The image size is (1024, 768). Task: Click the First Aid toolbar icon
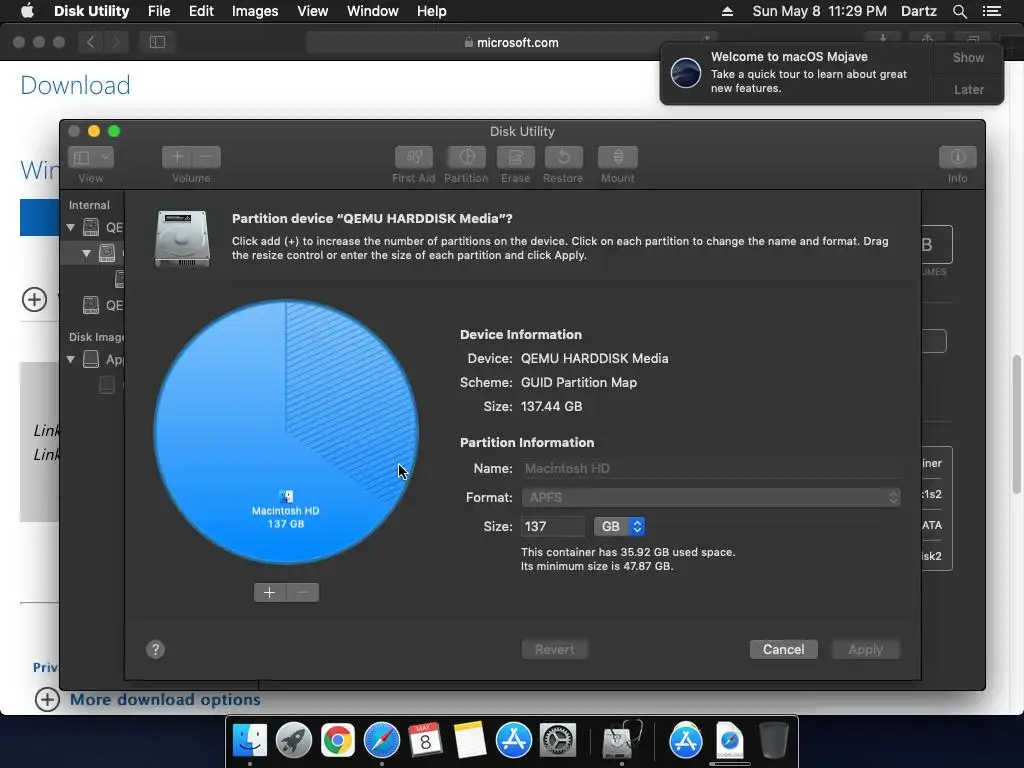coord(413,157)
